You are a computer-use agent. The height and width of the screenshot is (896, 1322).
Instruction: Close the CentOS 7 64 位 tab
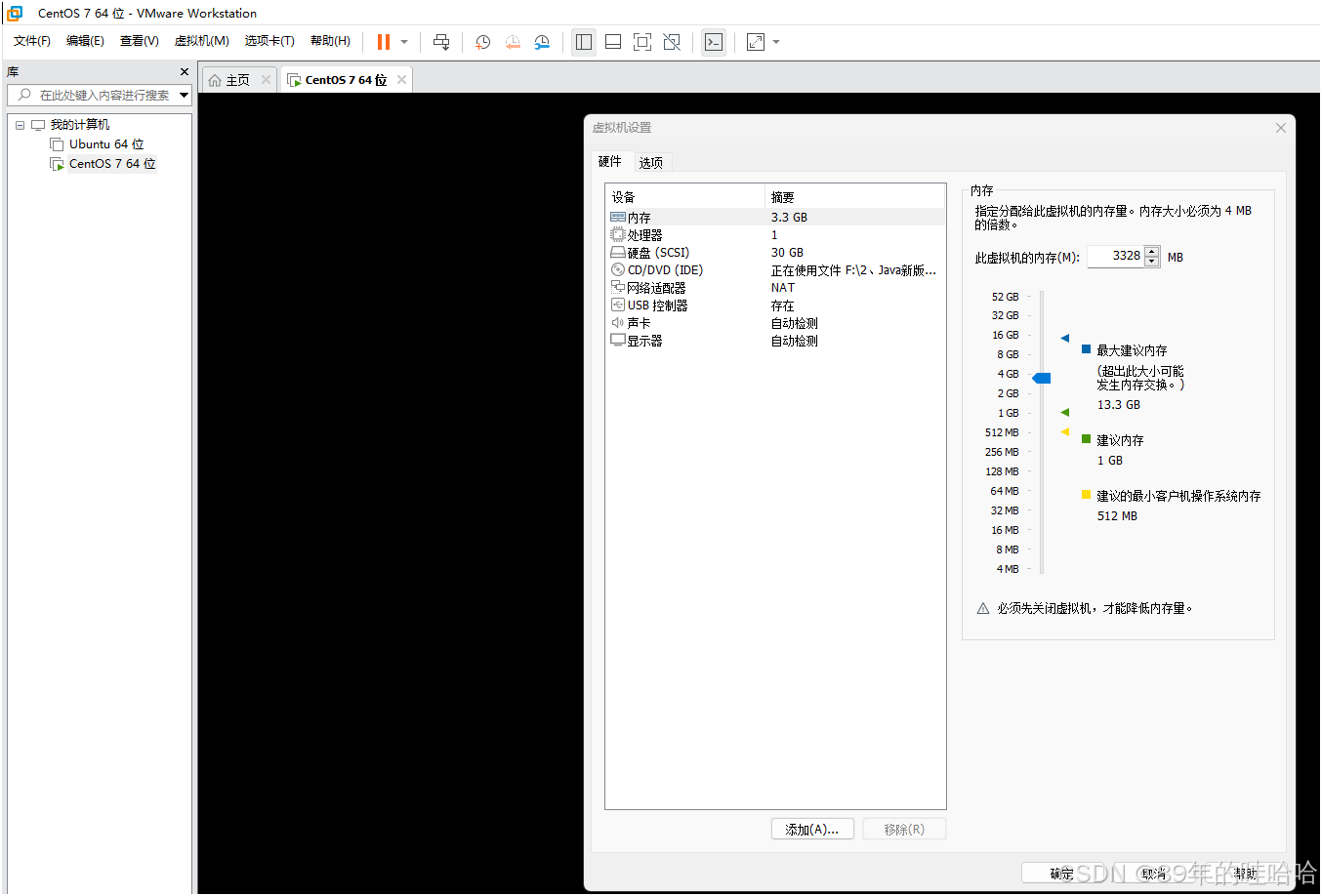point(401,80)
